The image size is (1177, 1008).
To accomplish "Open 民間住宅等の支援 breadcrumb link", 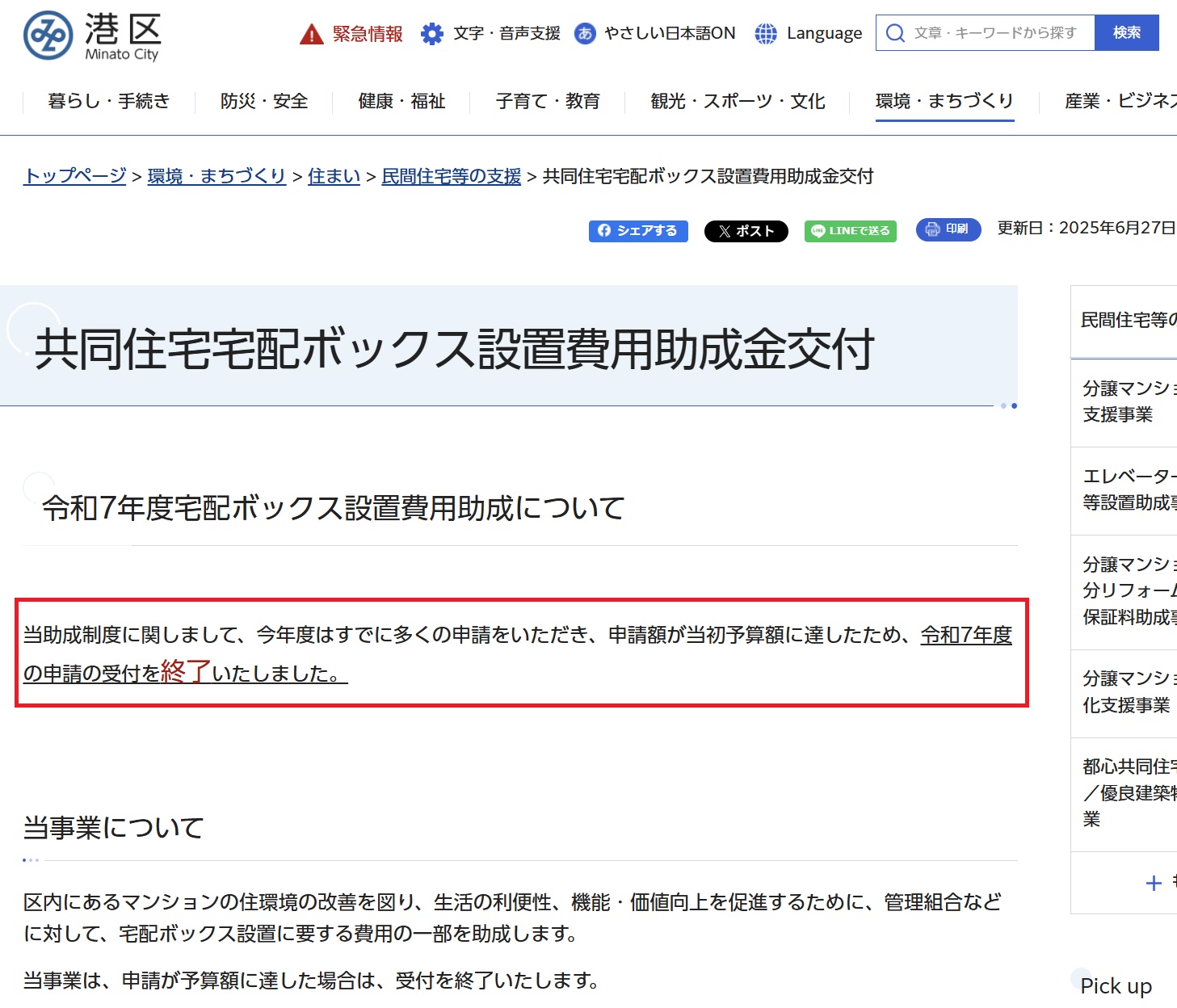I will point(451,176).
